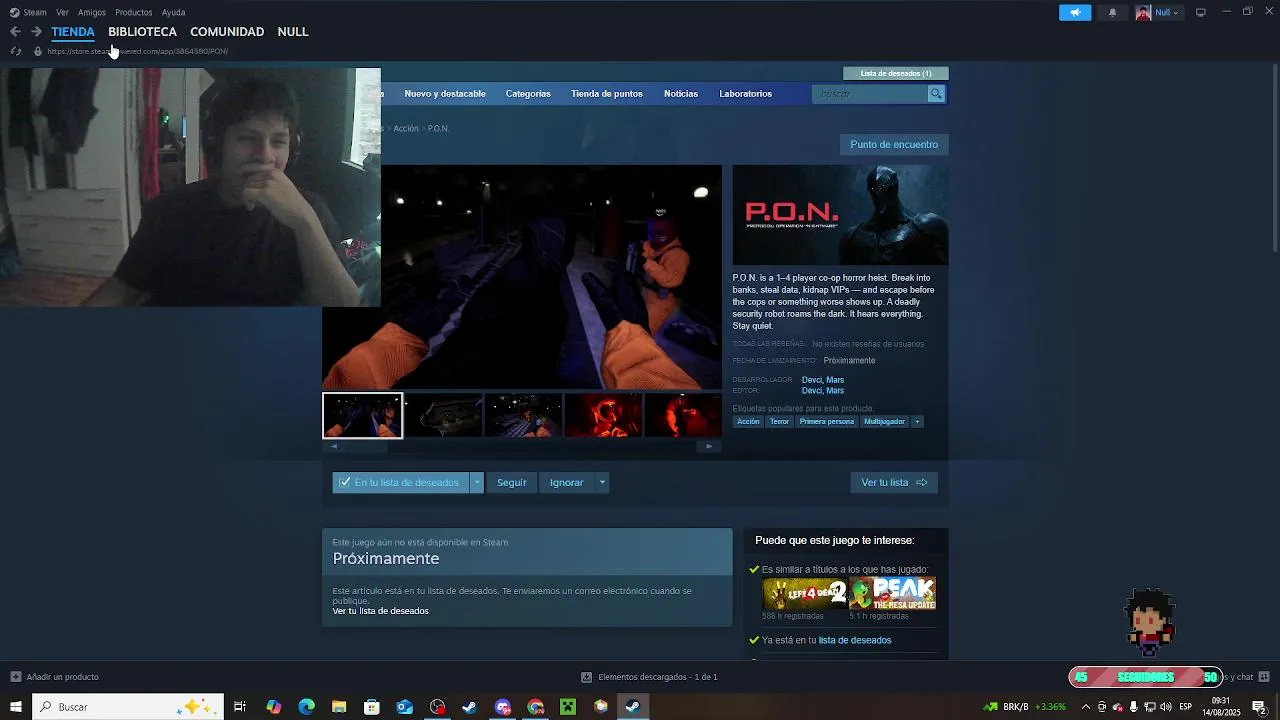
Task: Open Microsoft Edge from taskbar
Action: [x=307, y=707]
